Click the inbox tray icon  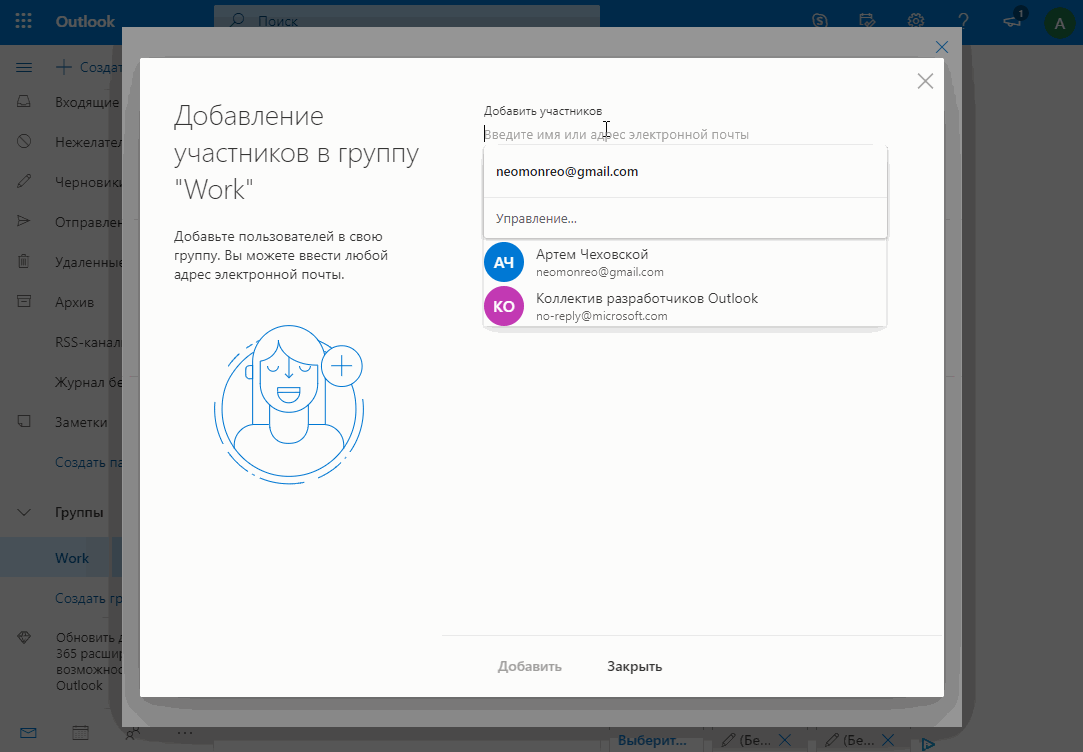(x=23, y=102)
